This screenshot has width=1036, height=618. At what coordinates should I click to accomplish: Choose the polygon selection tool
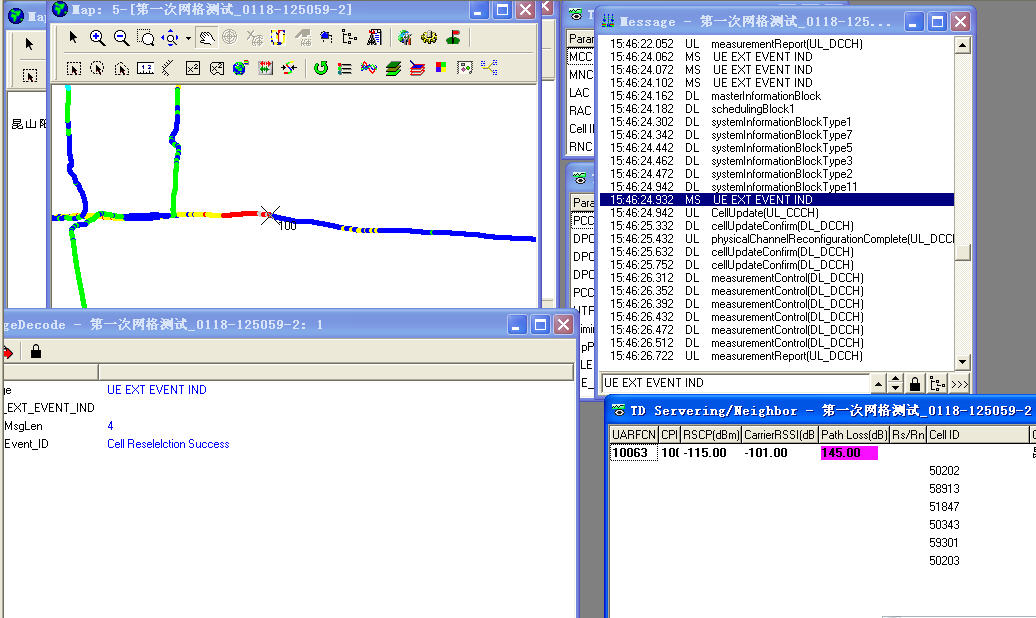[122, 68]
